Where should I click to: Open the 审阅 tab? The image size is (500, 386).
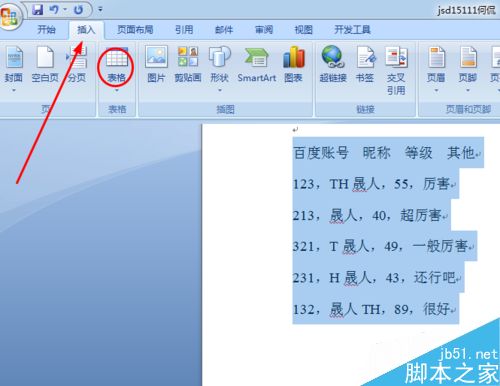pyautogui.click(x=264, y=30)
